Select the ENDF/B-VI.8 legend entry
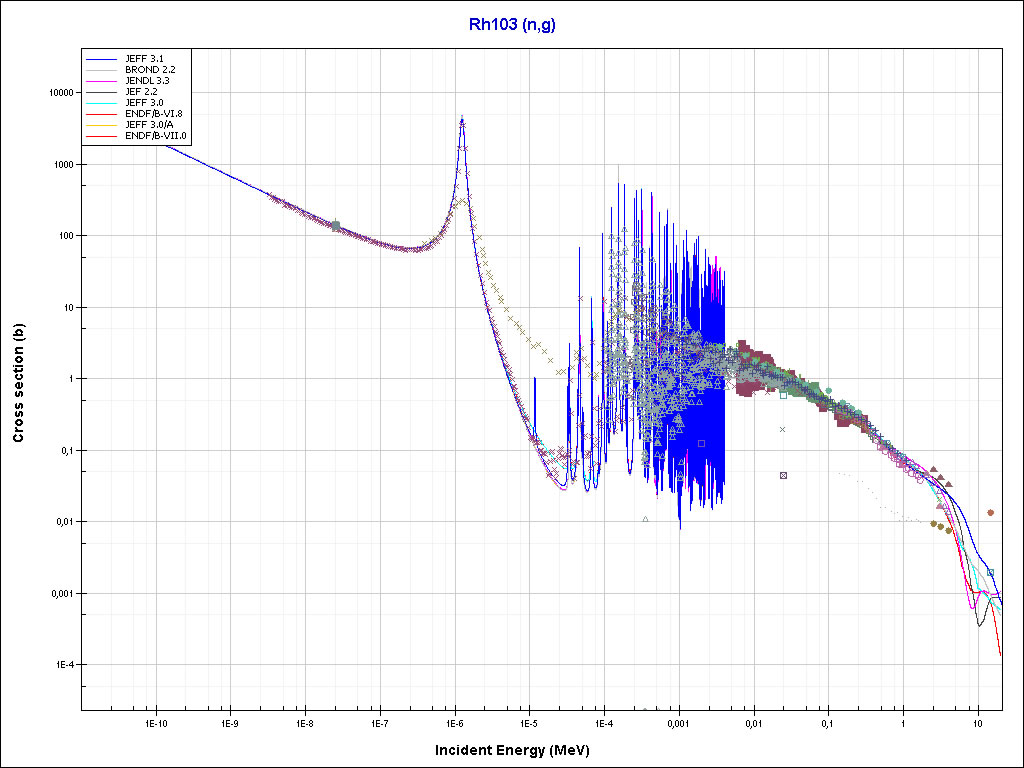The width and height of the screenshot is (1024, 768). point(153,116)
